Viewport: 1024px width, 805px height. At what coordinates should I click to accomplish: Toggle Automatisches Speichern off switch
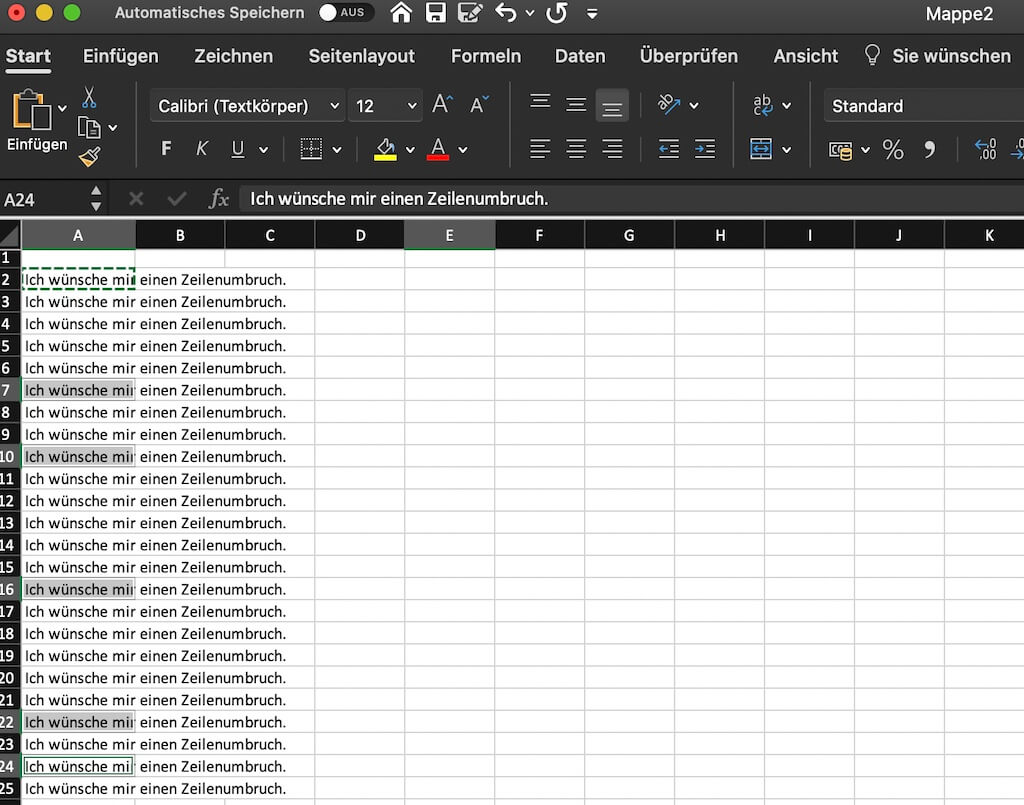346,13
